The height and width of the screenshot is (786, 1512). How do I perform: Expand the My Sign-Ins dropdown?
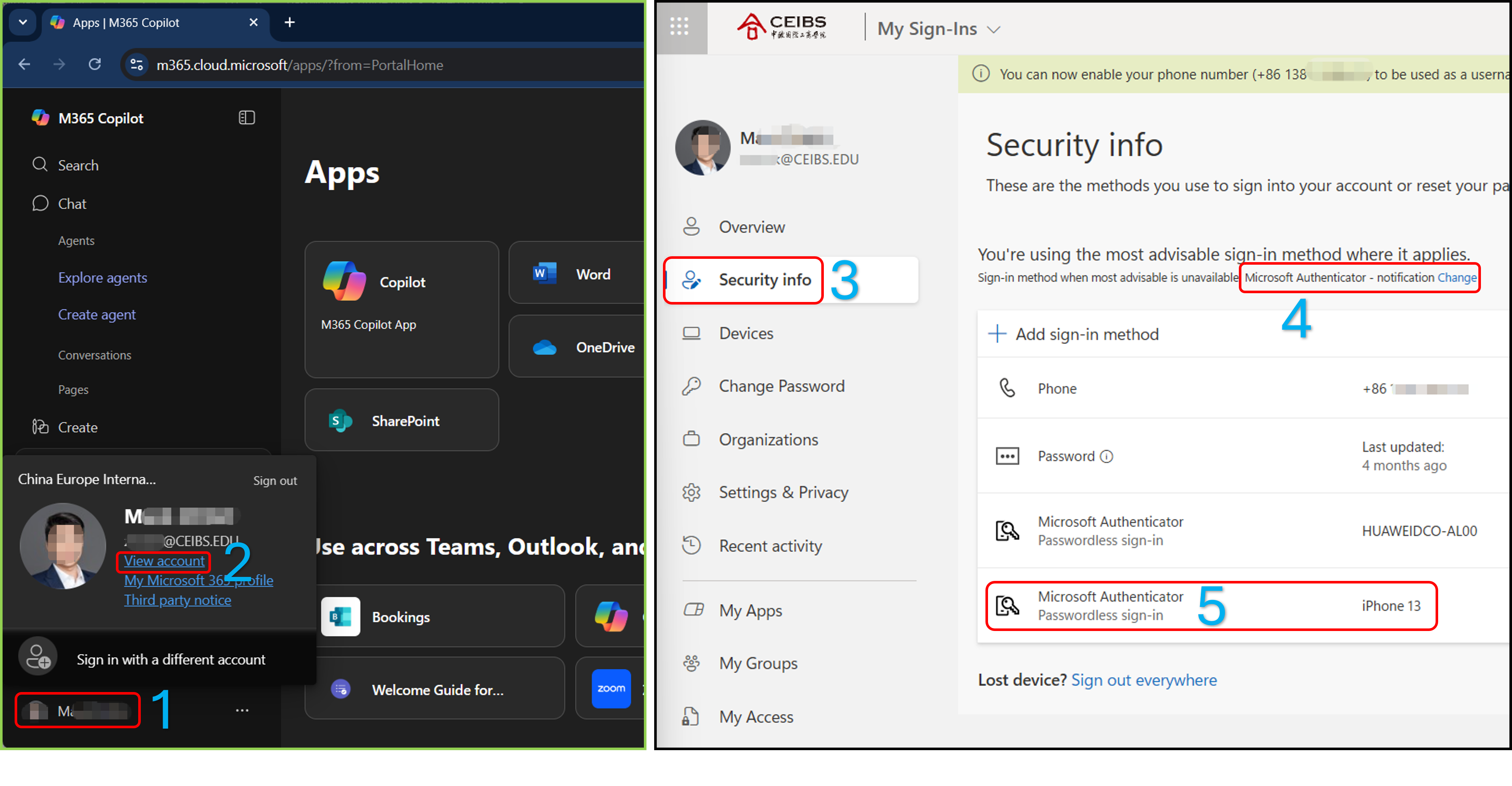click(993, 29)
